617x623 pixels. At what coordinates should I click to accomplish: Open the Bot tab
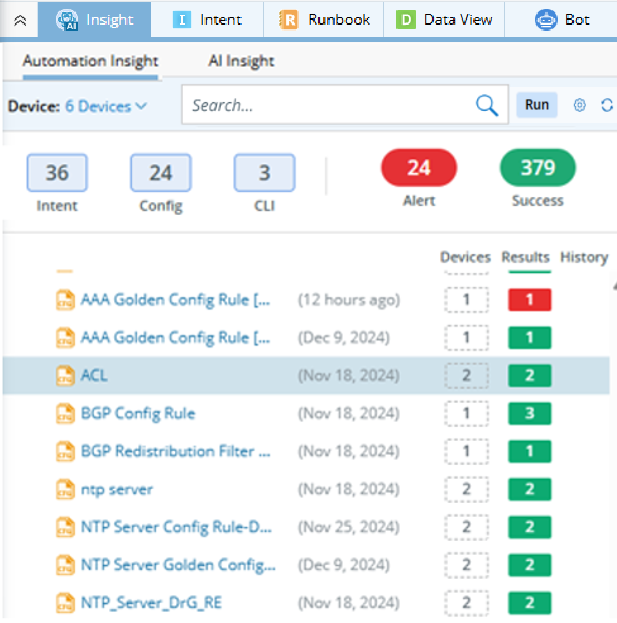(561, 20)
